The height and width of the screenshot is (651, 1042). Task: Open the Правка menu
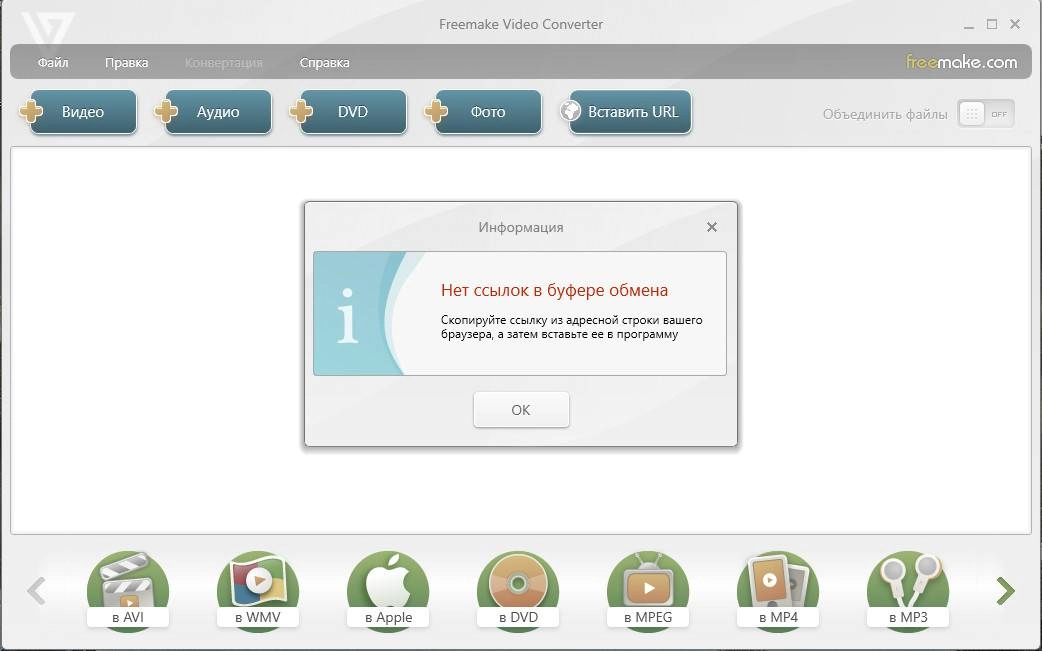coord(126,62)
